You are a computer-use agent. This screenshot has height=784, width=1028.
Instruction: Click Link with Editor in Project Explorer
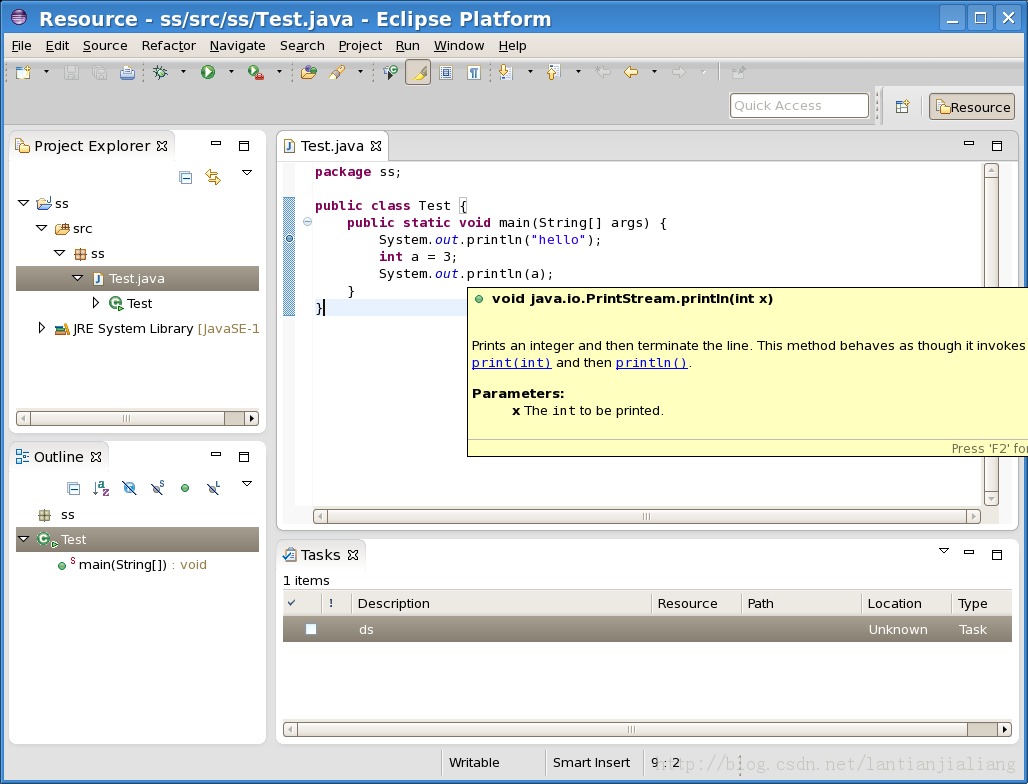coord(213,177)
